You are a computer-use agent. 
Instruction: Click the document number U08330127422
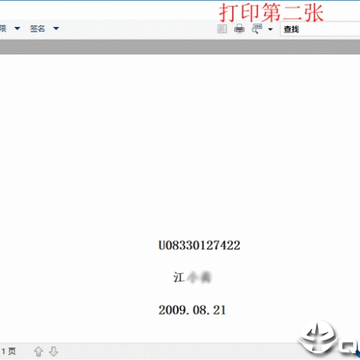tap(199, 246)
